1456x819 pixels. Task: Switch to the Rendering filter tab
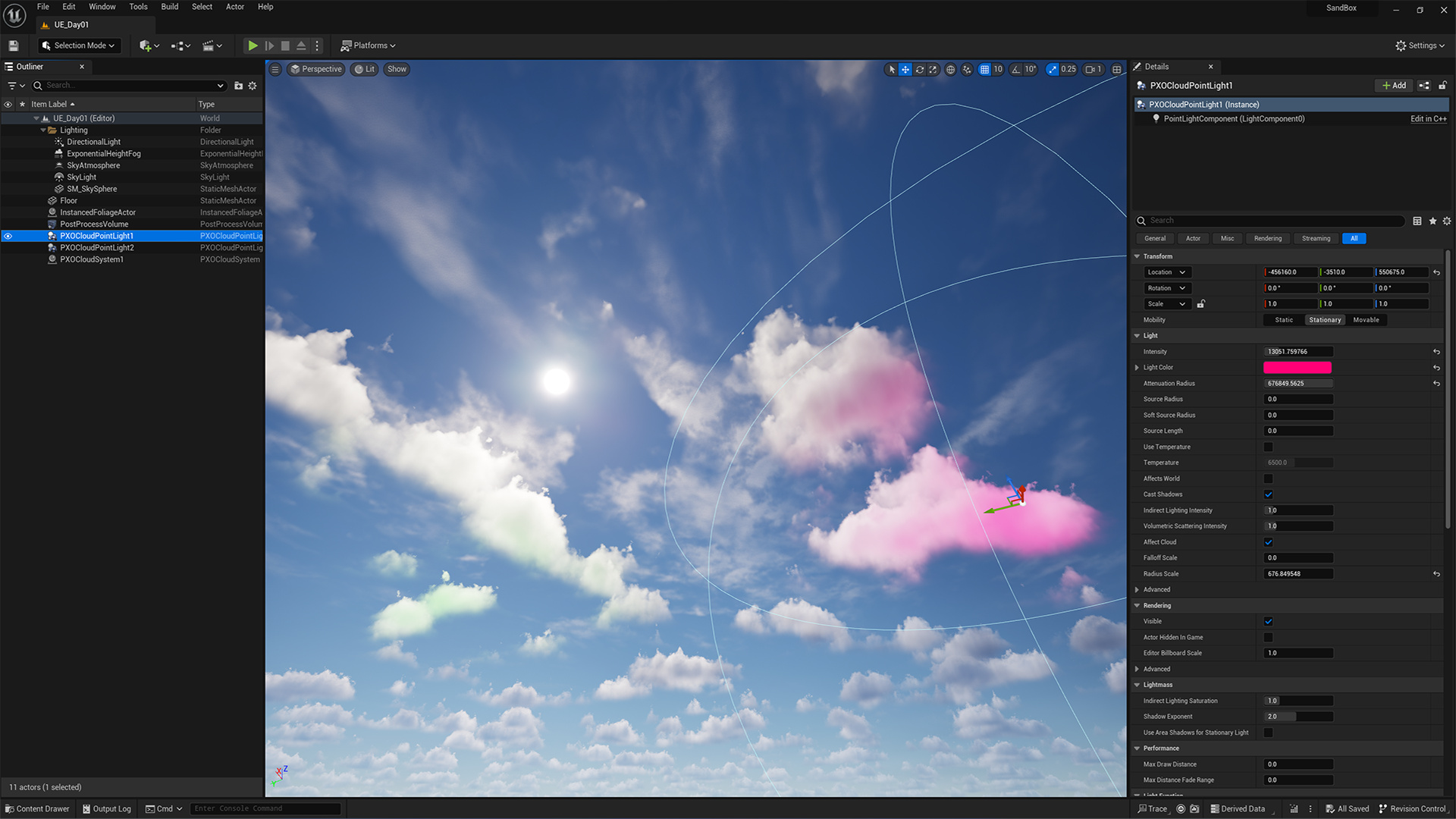1267,239
